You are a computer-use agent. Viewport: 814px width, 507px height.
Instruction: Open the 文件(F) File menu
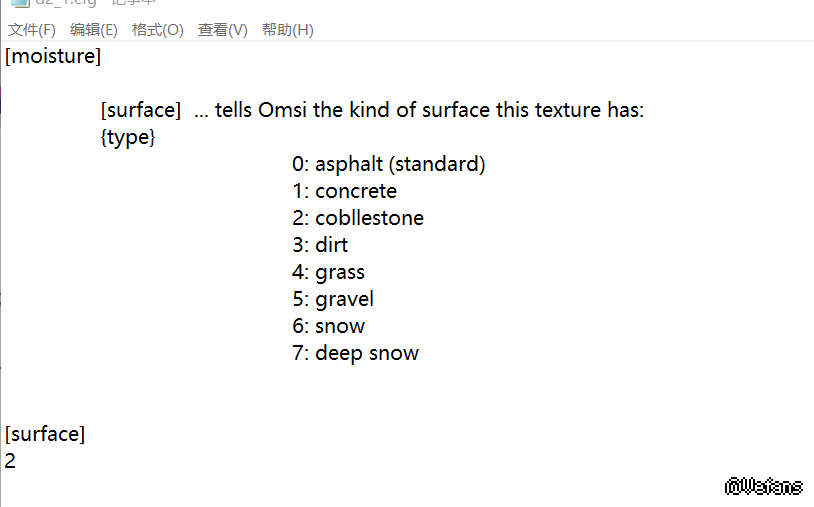pyautogui.click(x=32, y=30)
